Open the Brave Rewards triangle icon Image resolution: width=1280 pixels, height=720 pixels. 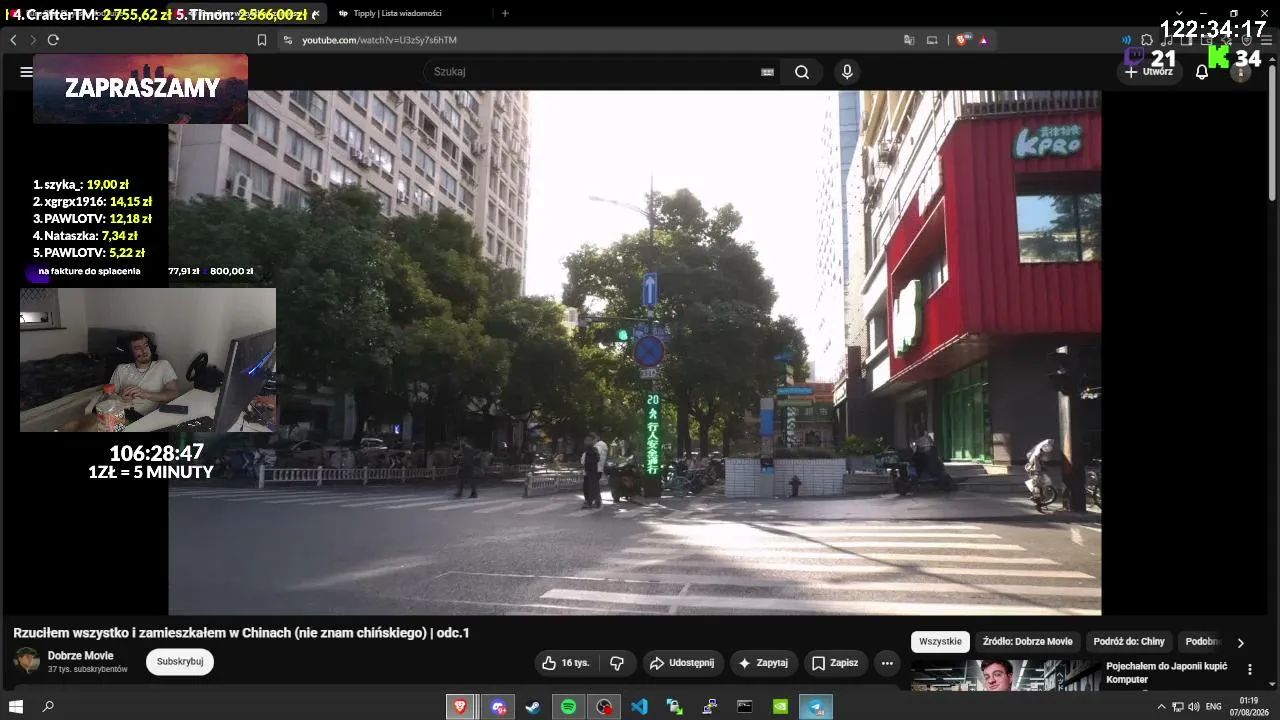(983, 40)
